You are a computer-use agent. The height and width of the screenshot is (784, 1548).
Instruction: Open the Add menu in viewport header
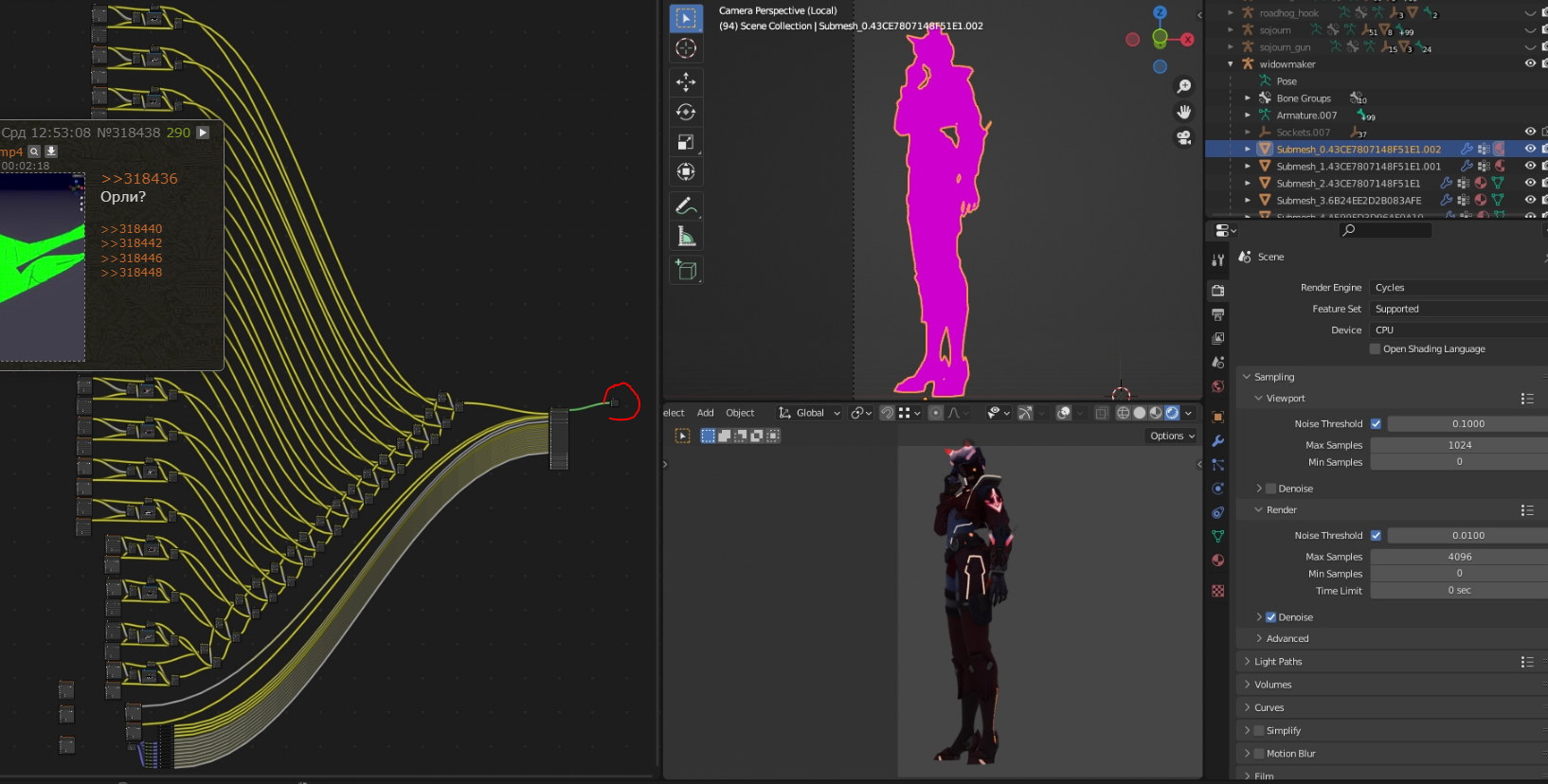[x=705, y=413]
